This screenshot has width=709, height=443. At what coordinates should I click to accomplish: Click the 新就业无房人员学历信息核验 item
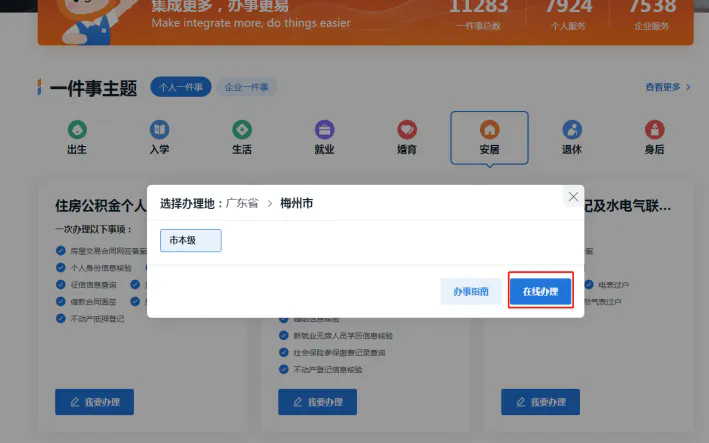pyautogui.click(x=343, y=336)
